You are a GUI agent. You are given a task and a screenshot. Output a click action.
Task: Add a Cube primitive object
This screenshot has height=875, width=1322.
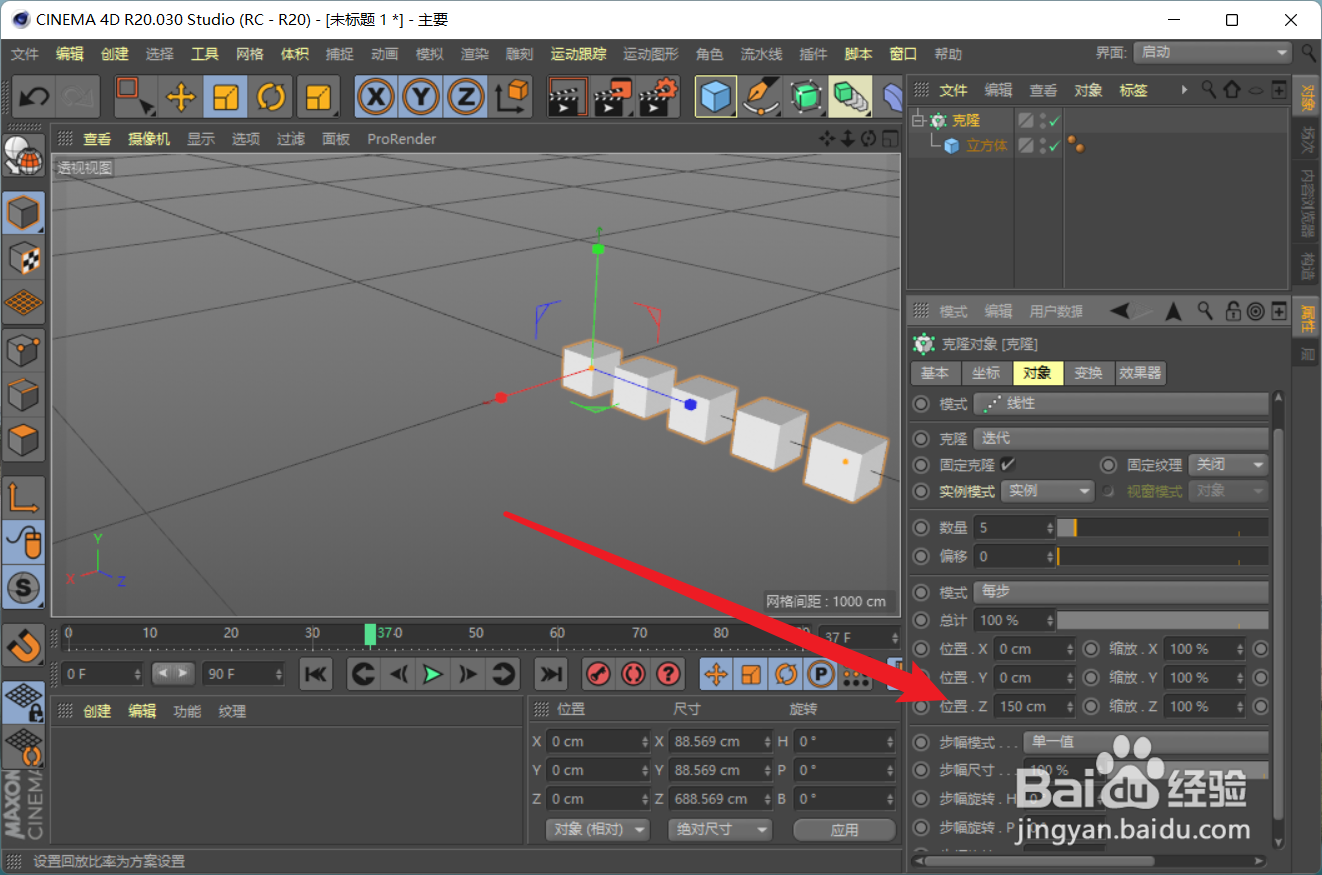click(715, 97)
